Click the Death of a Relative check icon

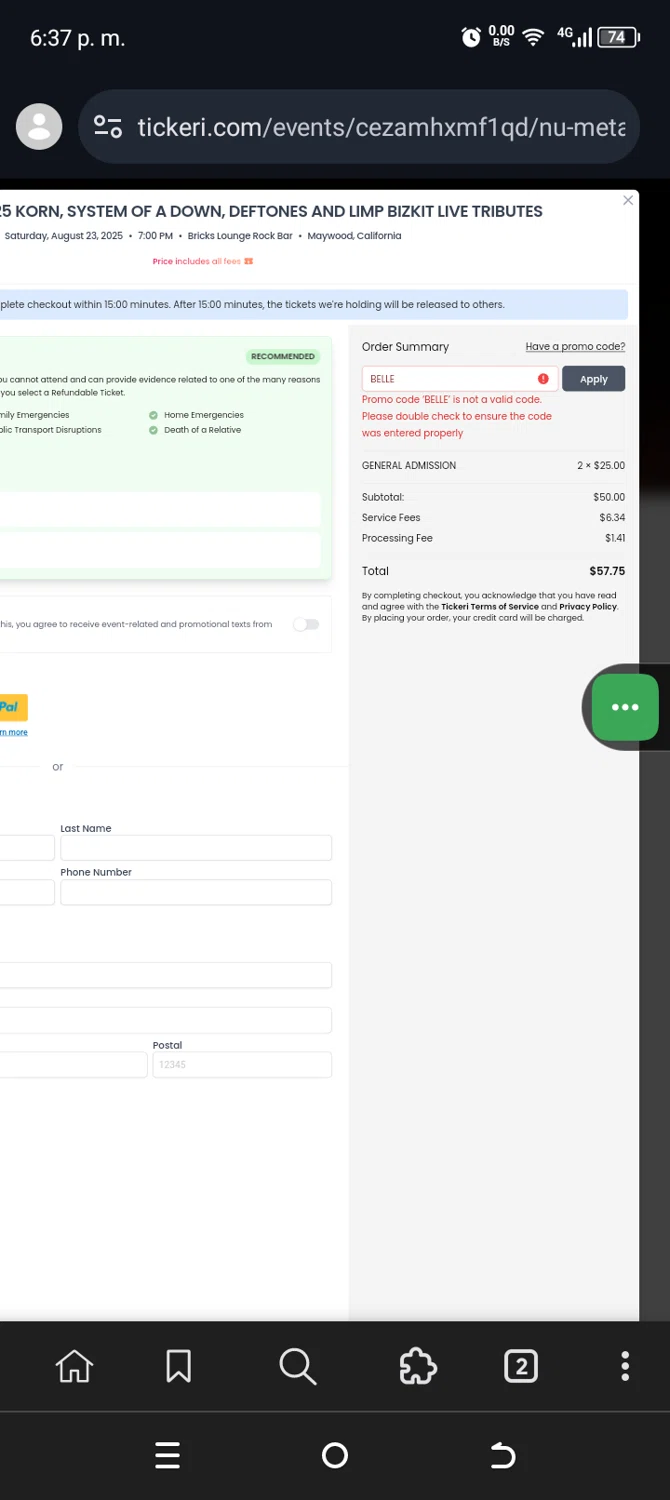click(x=153, y=430)
